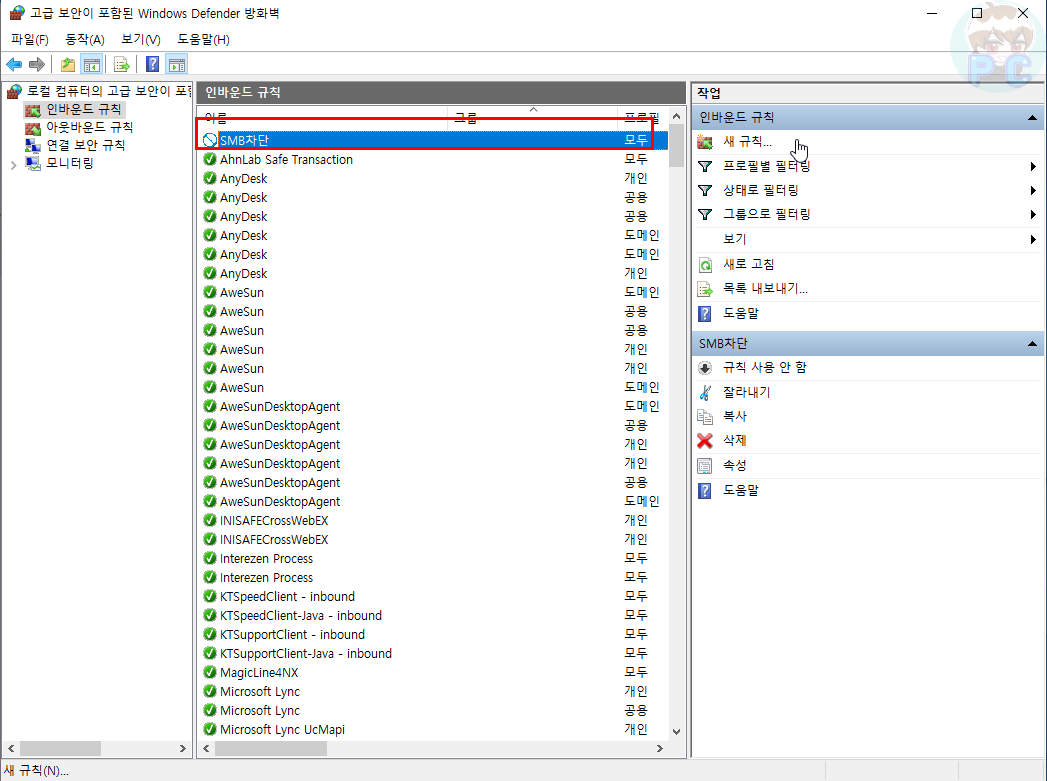The height and width of the screenshot is (781, 1047).
Task: Click tree pane horizontal scrollbar right arrow
Action: point(183,748)
